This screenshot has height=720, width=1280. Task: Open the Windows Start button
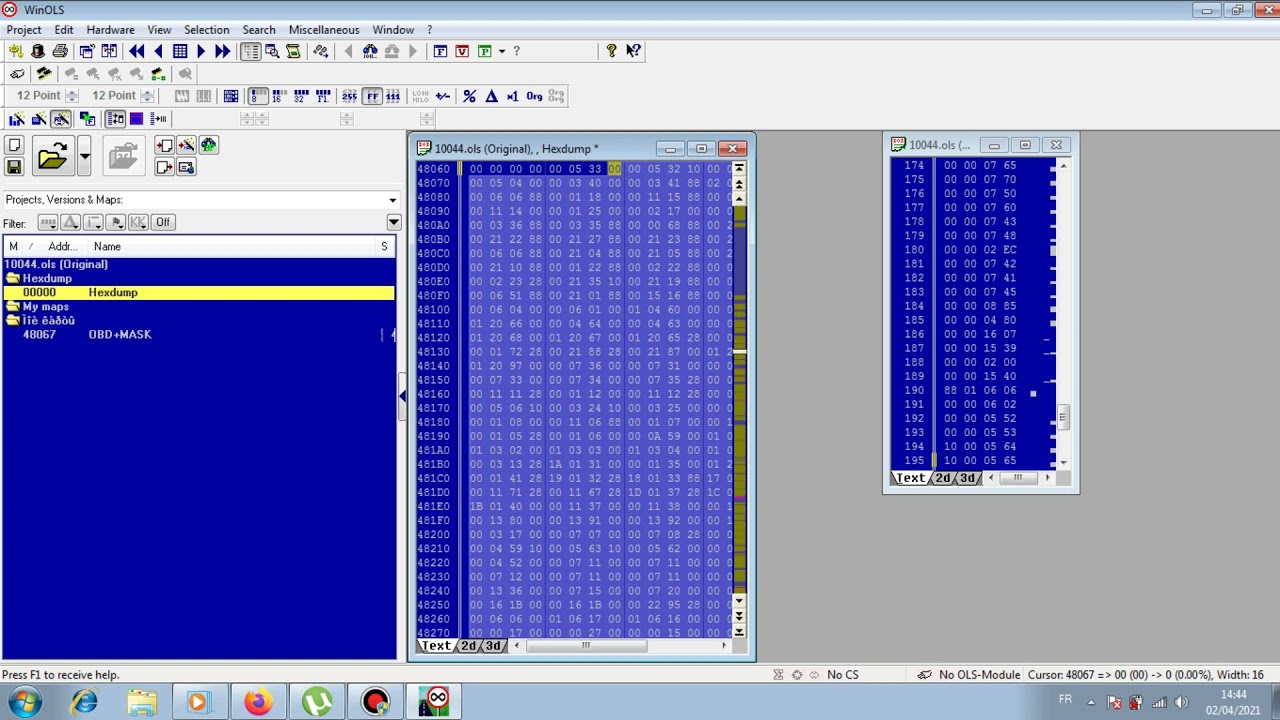tap(24, 702)
